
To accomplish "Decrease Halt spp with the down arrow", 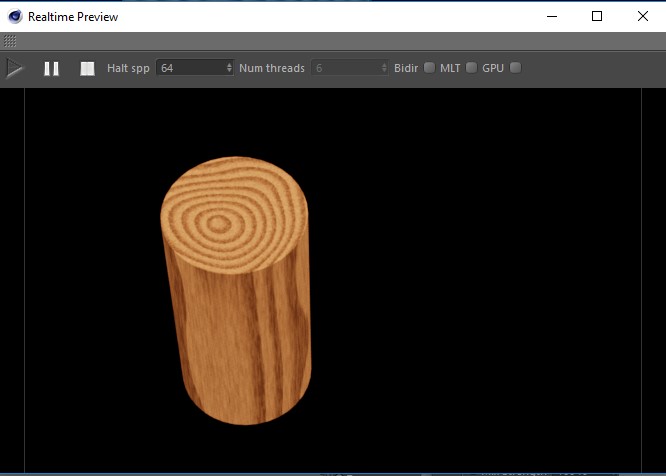I will click(x=230, y=71).
